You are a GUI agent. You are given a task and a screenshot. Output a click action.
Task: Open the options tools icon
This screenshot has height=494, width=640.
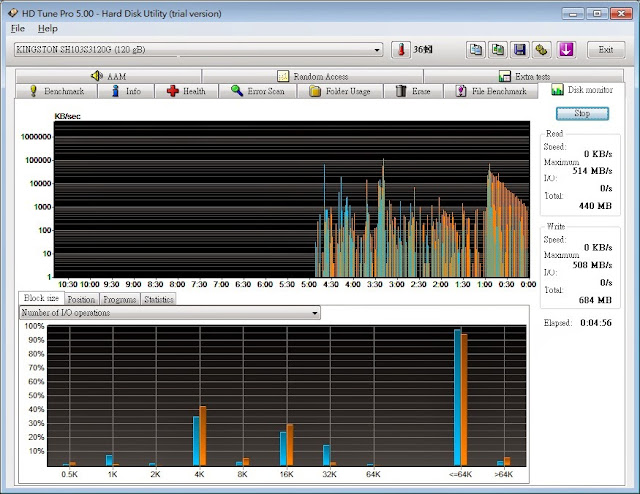click(x=541, y=50)
